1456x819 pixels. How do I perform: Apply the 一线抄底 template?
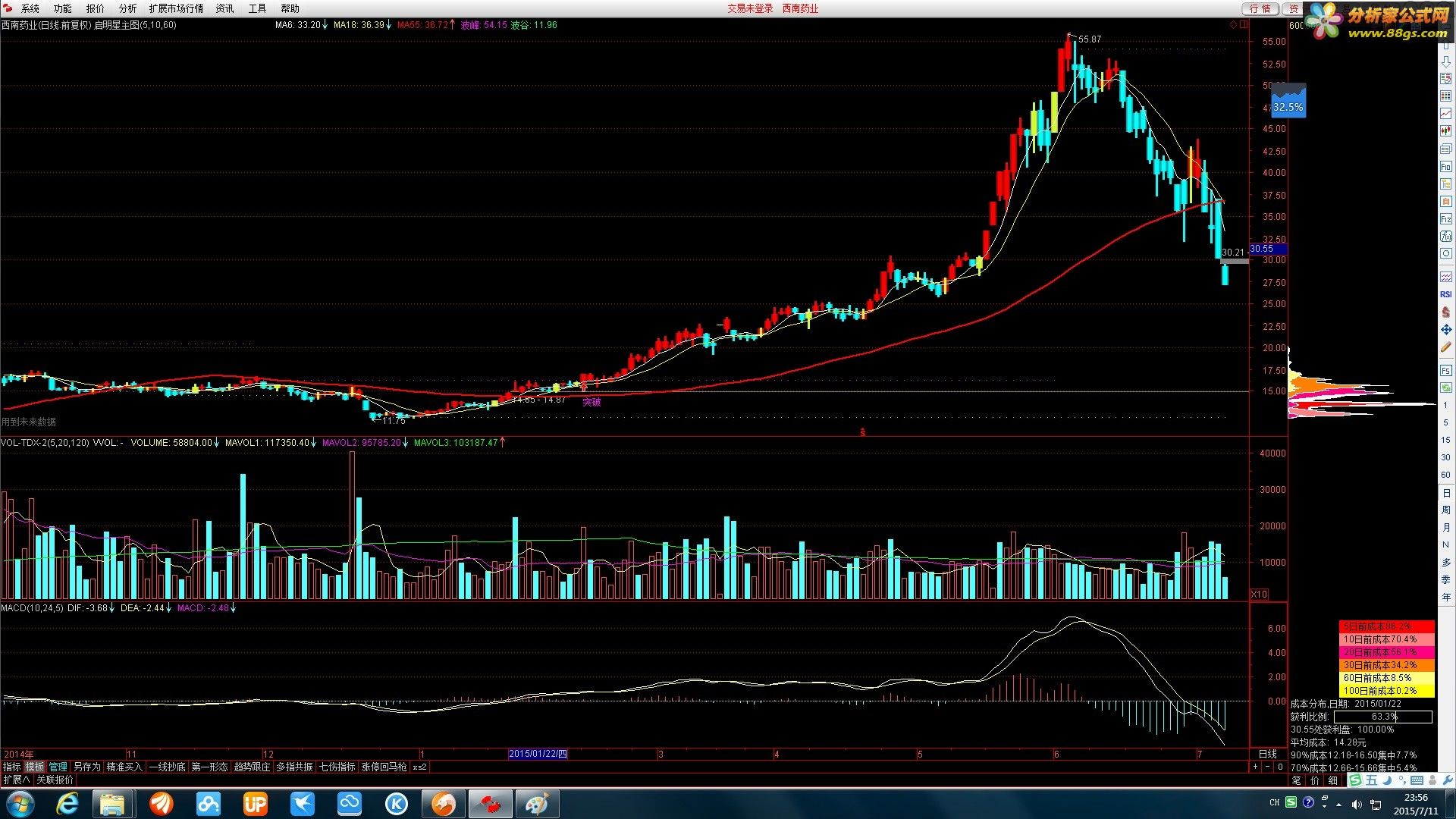[167, 767]
